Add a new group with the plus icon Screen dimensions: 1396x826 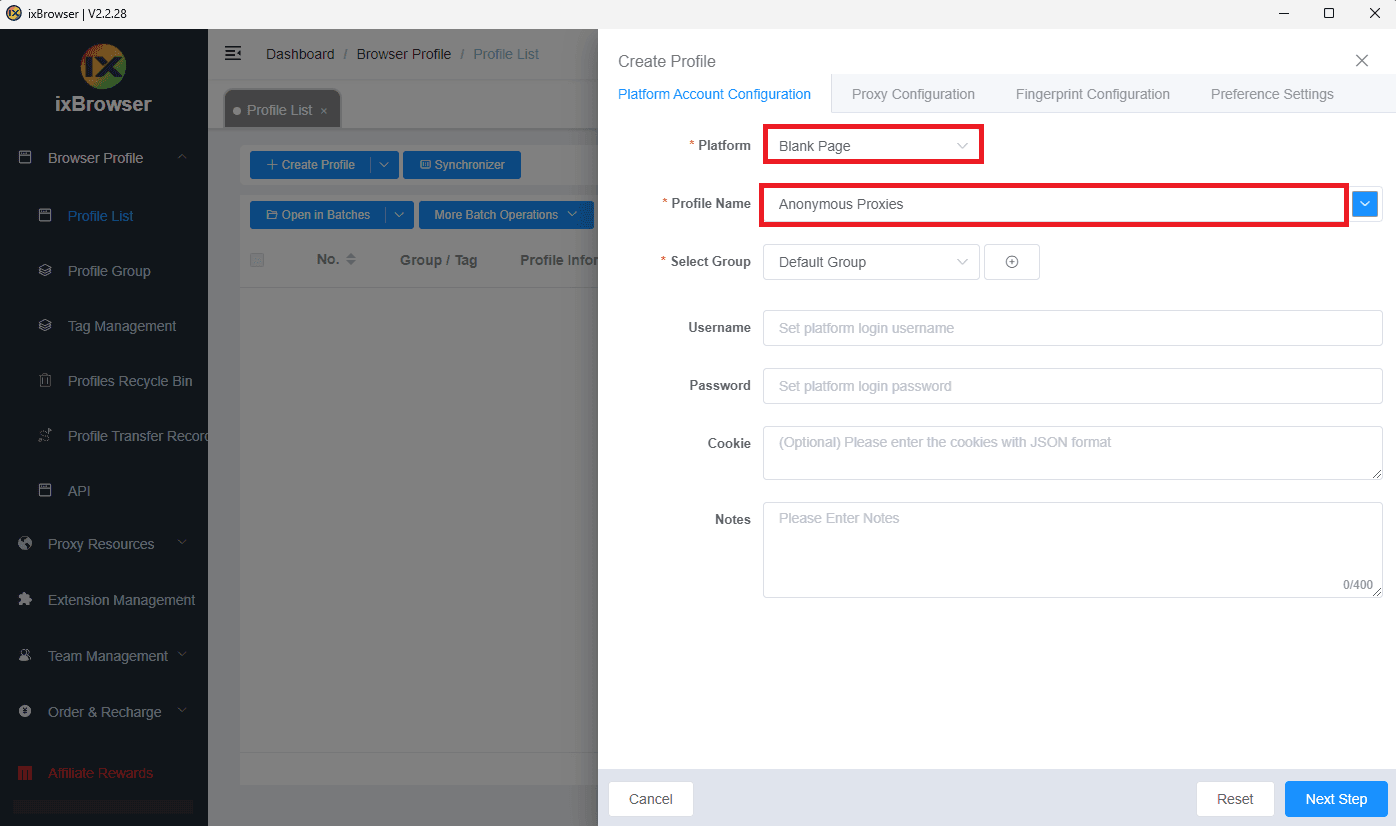(x=1011, y=261)
